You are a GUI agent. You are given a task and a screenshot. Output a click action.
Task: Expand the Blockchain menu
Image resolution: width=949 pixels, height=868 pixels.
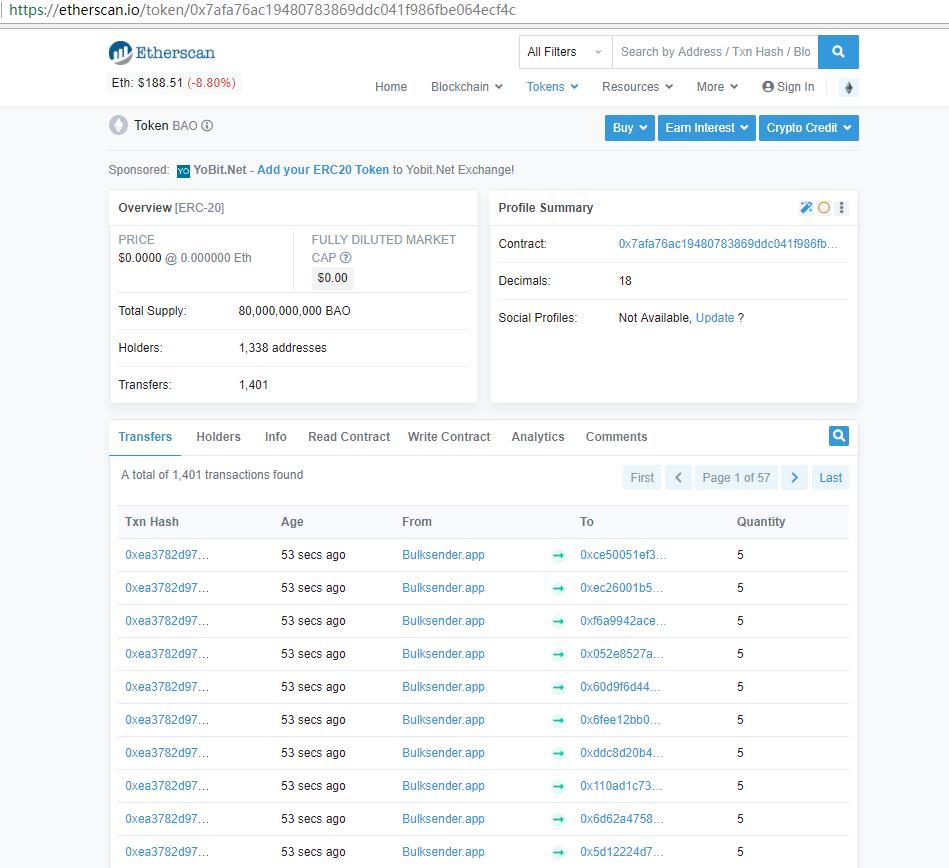point(467,87)
